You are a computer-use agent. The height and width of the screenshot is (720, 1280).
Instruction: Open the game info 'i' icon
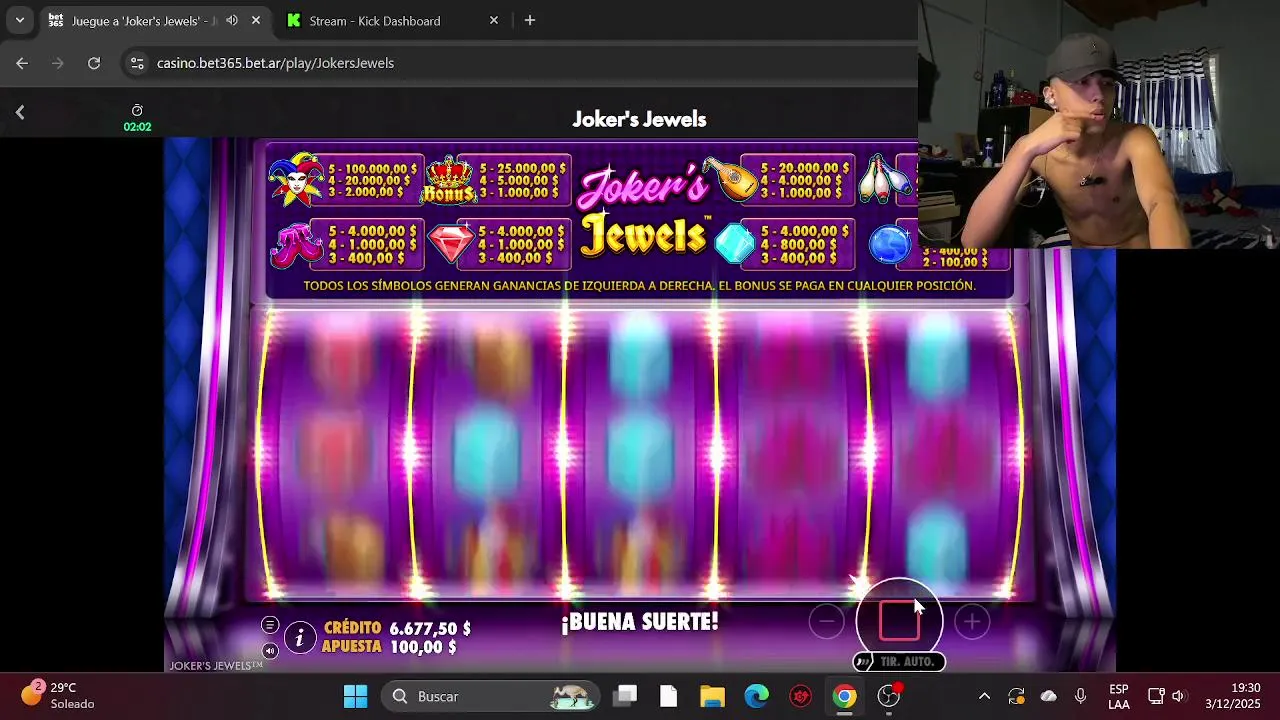coord(299,637)
